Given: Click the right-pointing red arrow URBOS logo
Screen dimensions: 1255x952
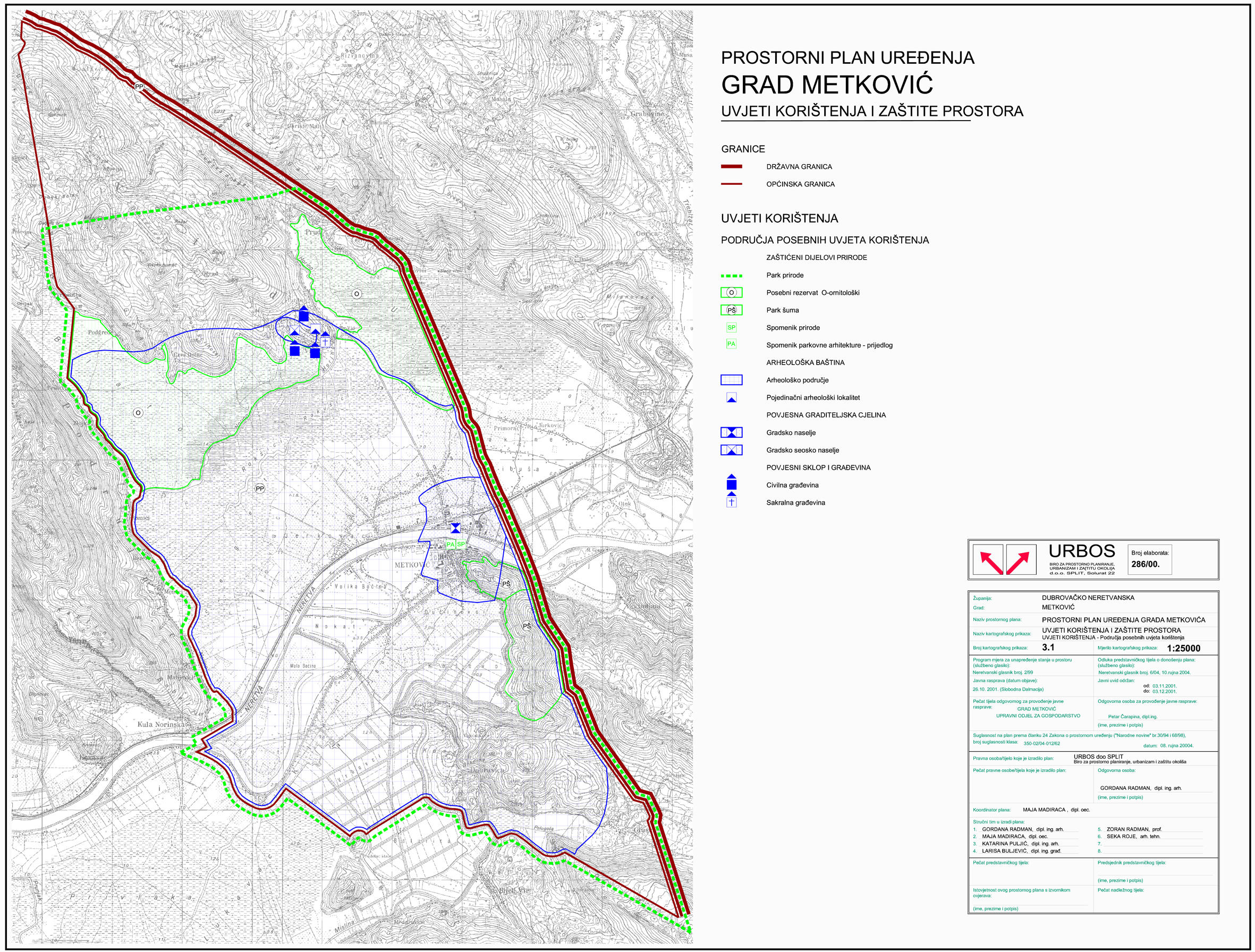Looking at the screenshot, I should (x=1021, y=560).
